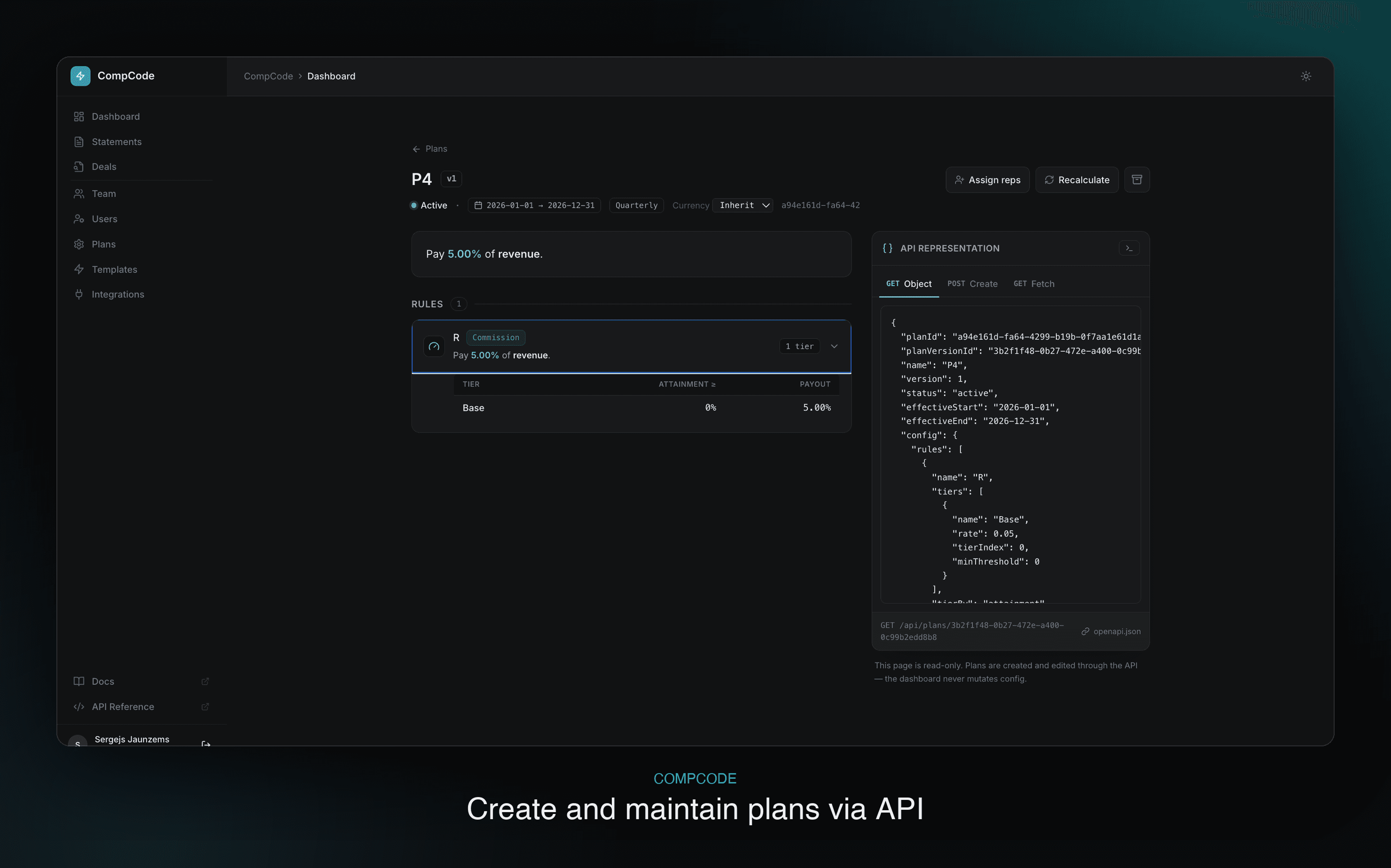Image resolution: width=1391 pixels, height=868 pixels.
Task: Click the Quarterly badge
Action: click(x=636, y=206)
